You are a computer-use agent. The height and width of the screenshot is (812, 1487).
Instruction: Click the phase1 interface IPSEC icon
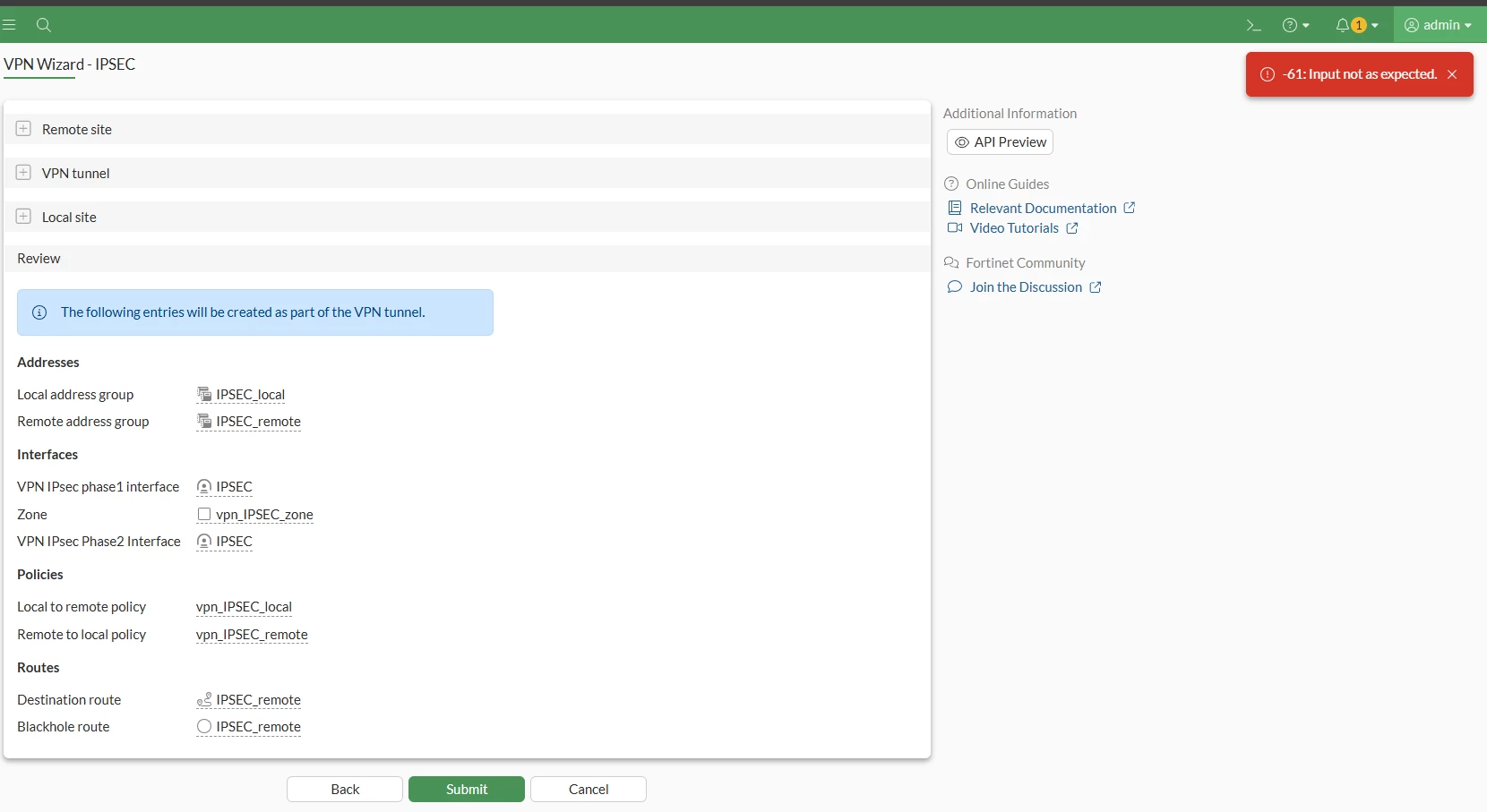click(x=204, y=487)
